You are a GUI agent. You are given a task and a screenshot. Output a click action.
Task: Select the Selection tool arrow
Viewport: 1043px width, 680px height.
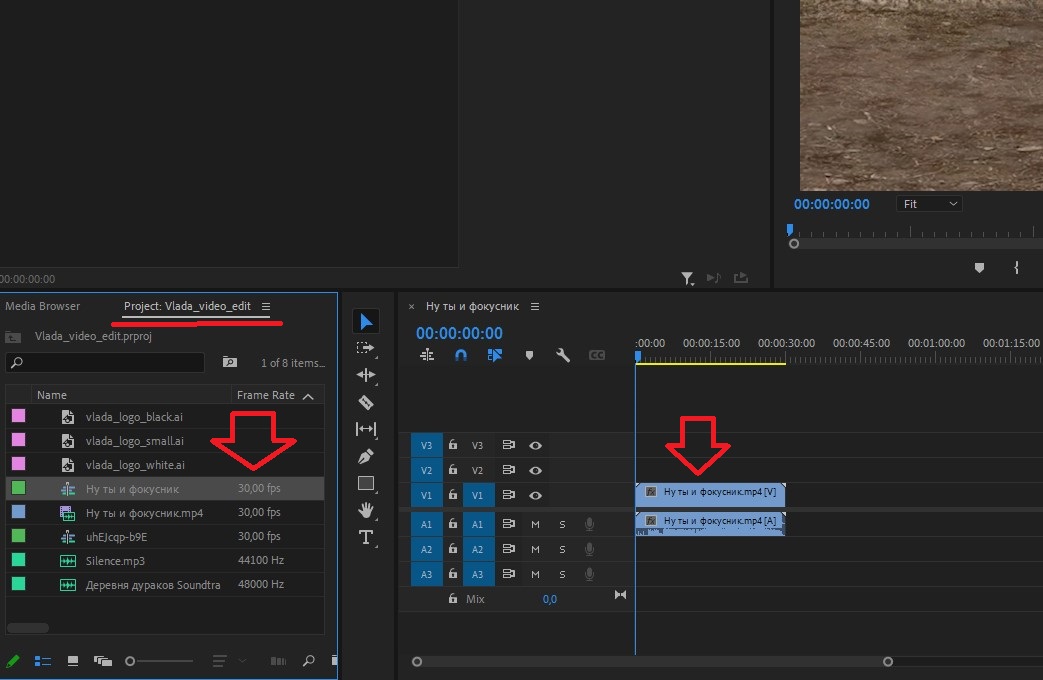[366, 322]
